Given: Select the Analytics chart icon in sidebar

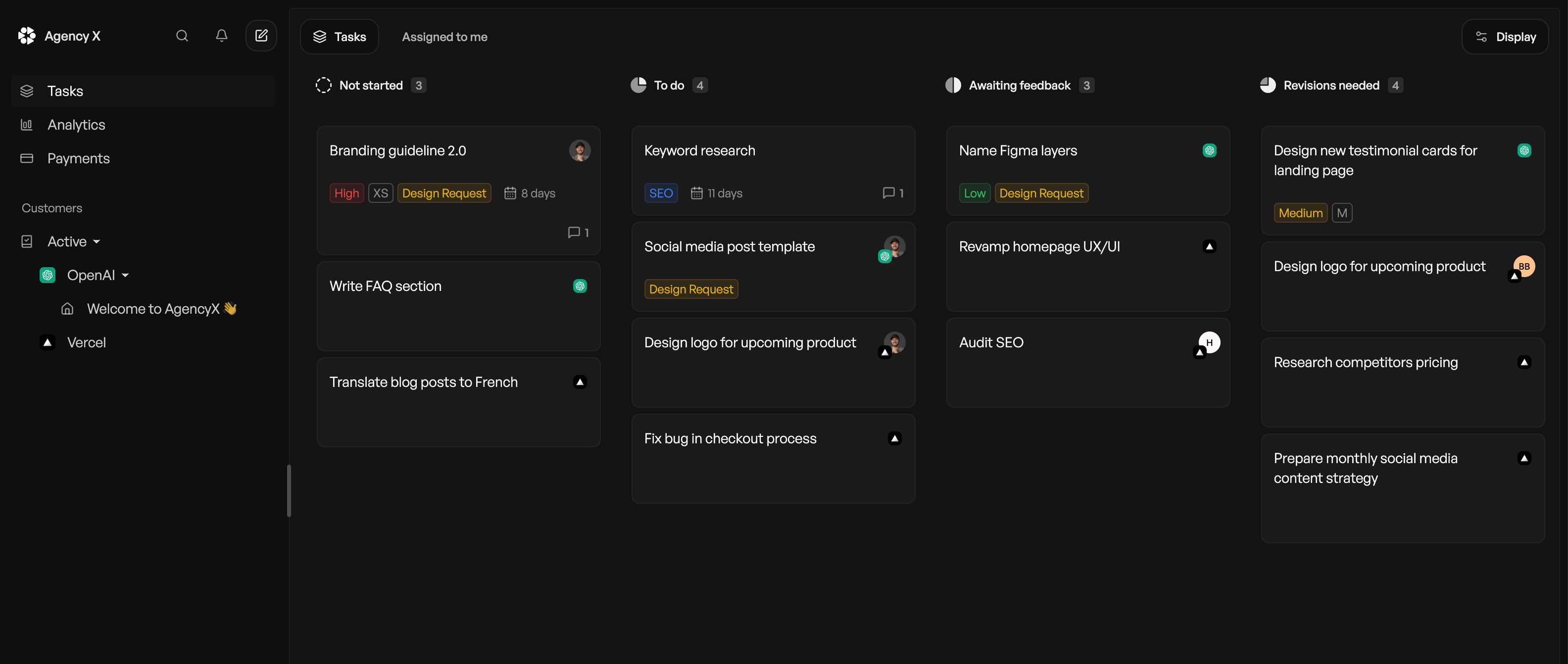Looking at the screenshot, I should 27,124.
